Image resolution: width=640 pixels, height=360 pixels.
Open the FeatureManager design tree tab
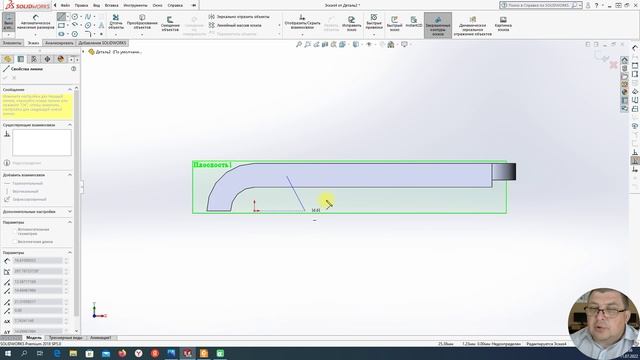pos(8,59)
